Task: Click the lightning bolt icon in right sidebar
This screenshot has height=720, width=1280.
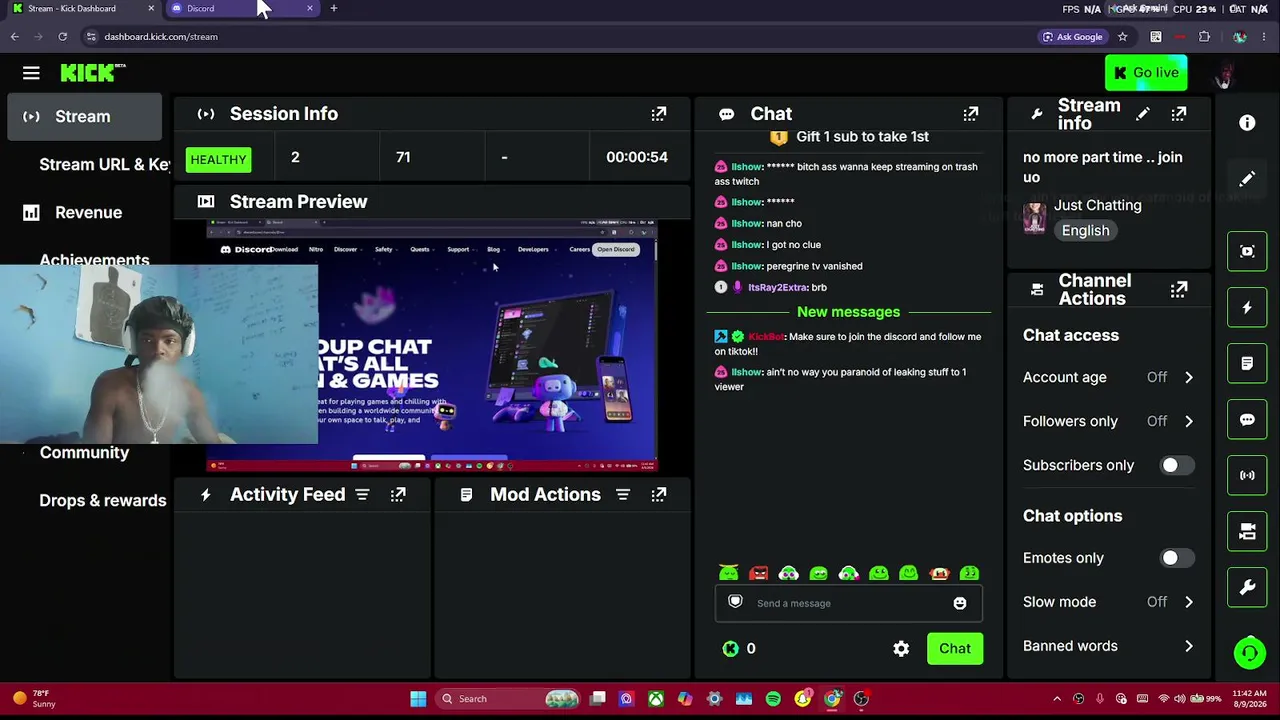Action: 1247,308
